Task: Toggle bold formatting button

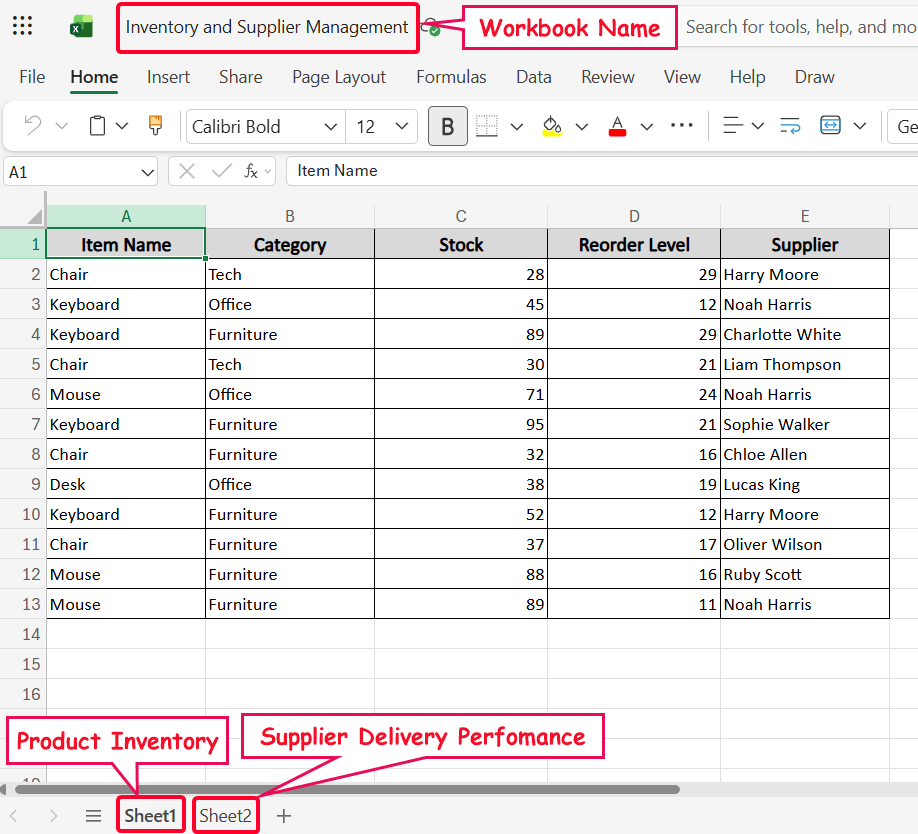Action: [x=447, y=126]
